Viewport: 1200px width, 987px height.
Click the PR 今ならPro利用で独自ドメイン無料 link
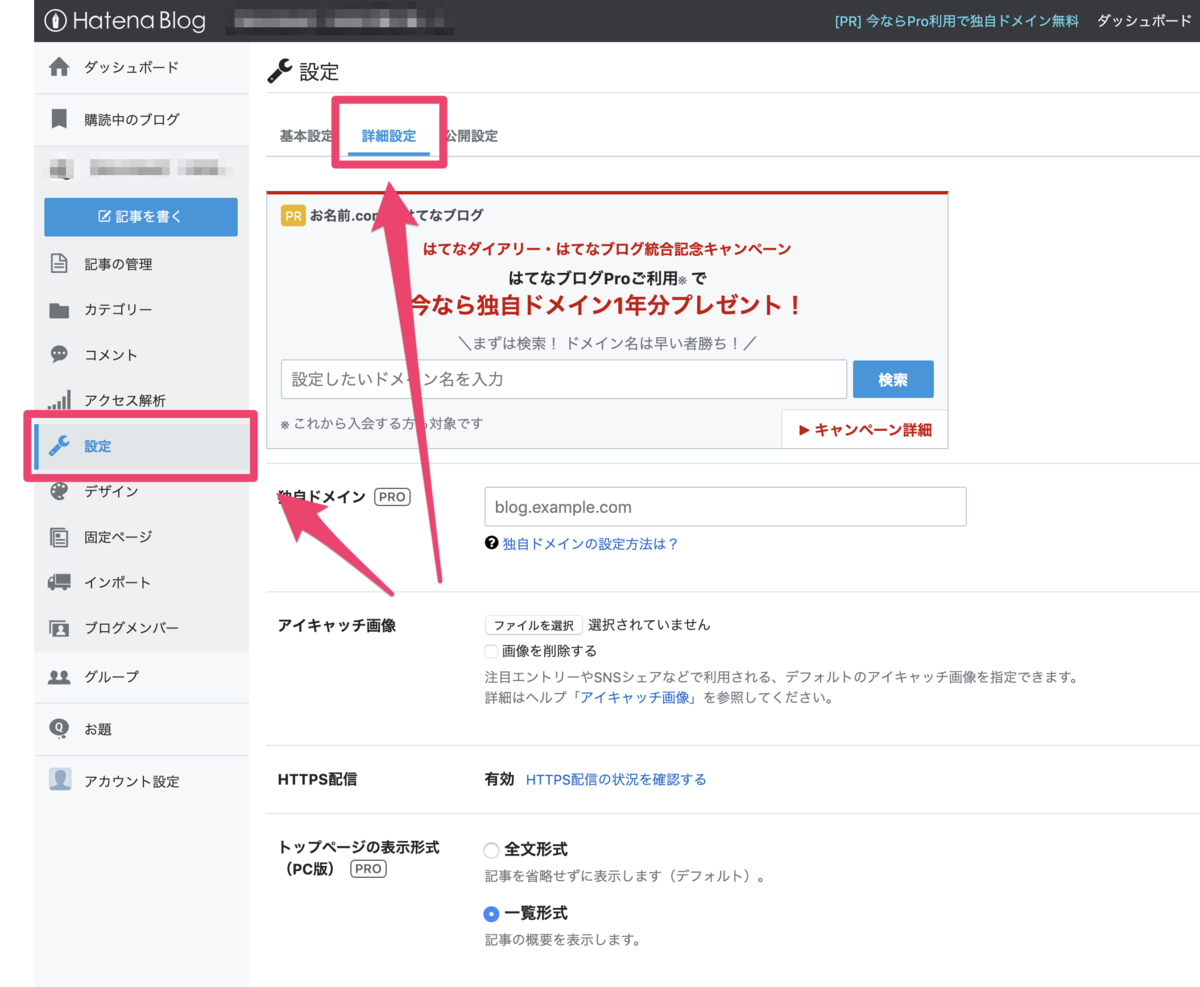click(957, 21)
